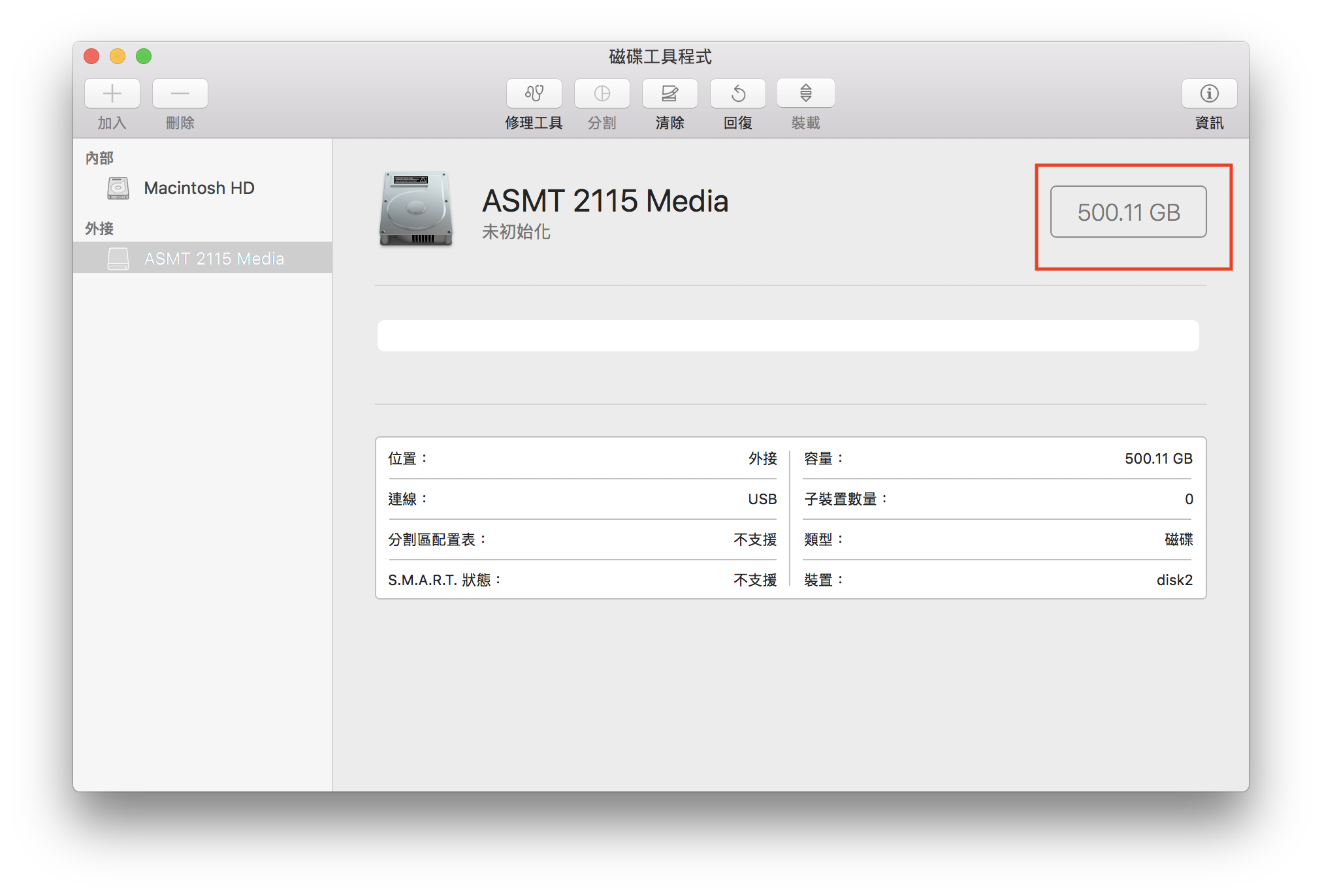Click the 類型 label
Image resolution: width=1322 pixels, height=896 pixels.
point(824,539)
